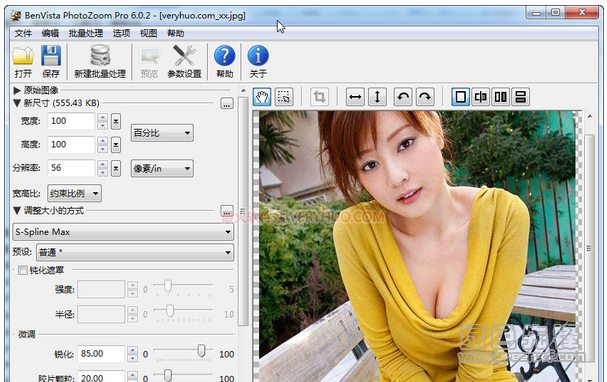Image resolution: width=607 pixels, height=382 pixels.
Task: Open the 像素/in resolution unit dropdown
Action: (162, 168)
